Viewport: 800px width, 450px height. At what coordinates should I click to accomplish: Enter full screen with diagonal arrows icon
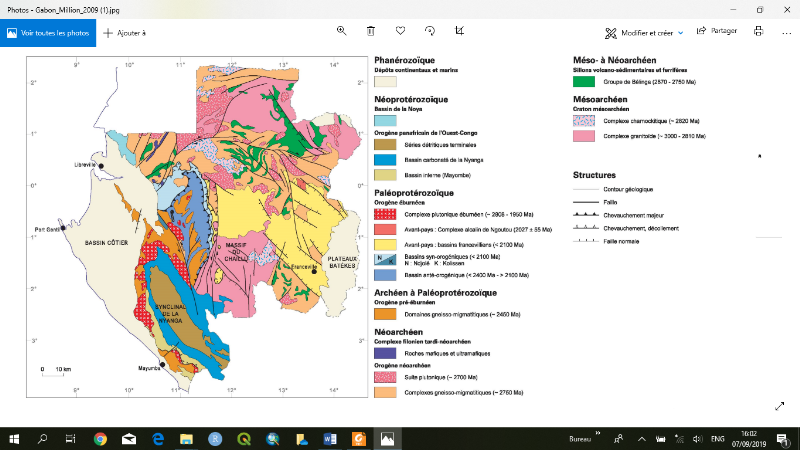click(x=779, y=405)
